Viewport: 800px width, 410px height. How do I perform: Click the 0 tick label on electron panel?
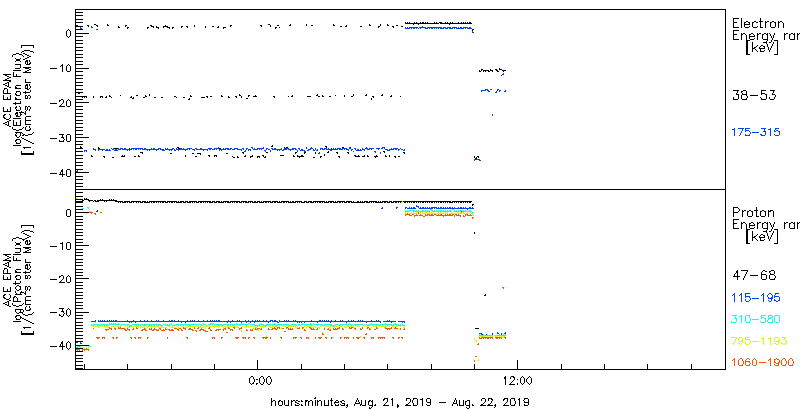click(x=68, y=34)
